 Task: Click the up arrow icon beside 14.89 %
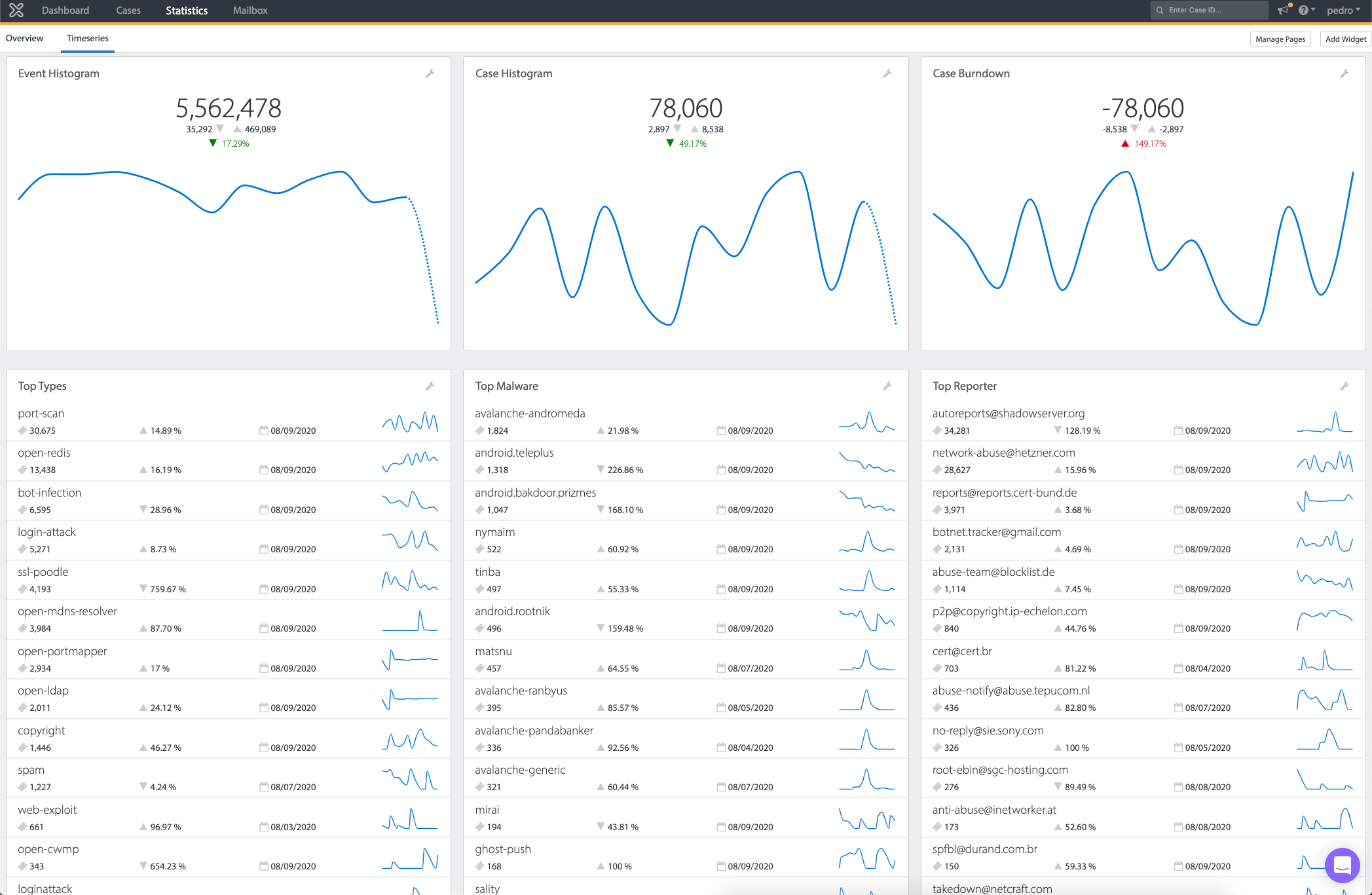pyautogui.click(x=143, y=430)
